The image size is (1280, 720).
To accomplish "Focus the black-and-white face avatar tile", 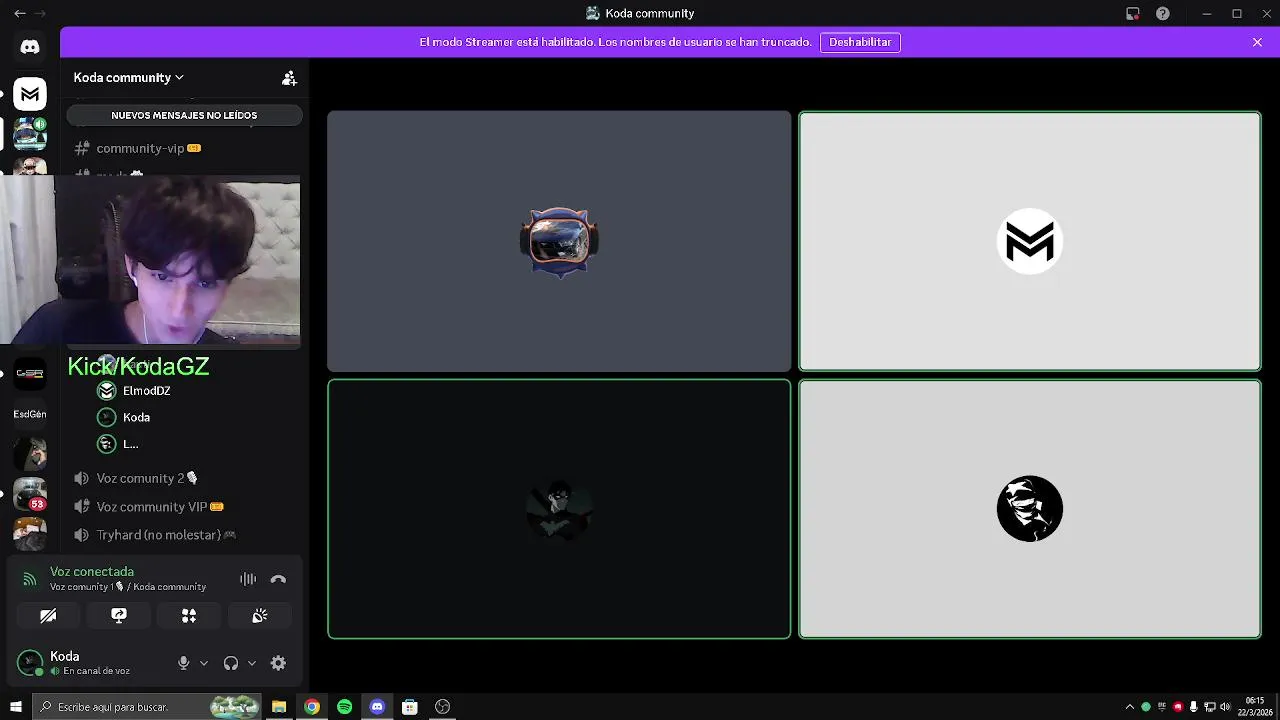I will tap(1030, 509).
